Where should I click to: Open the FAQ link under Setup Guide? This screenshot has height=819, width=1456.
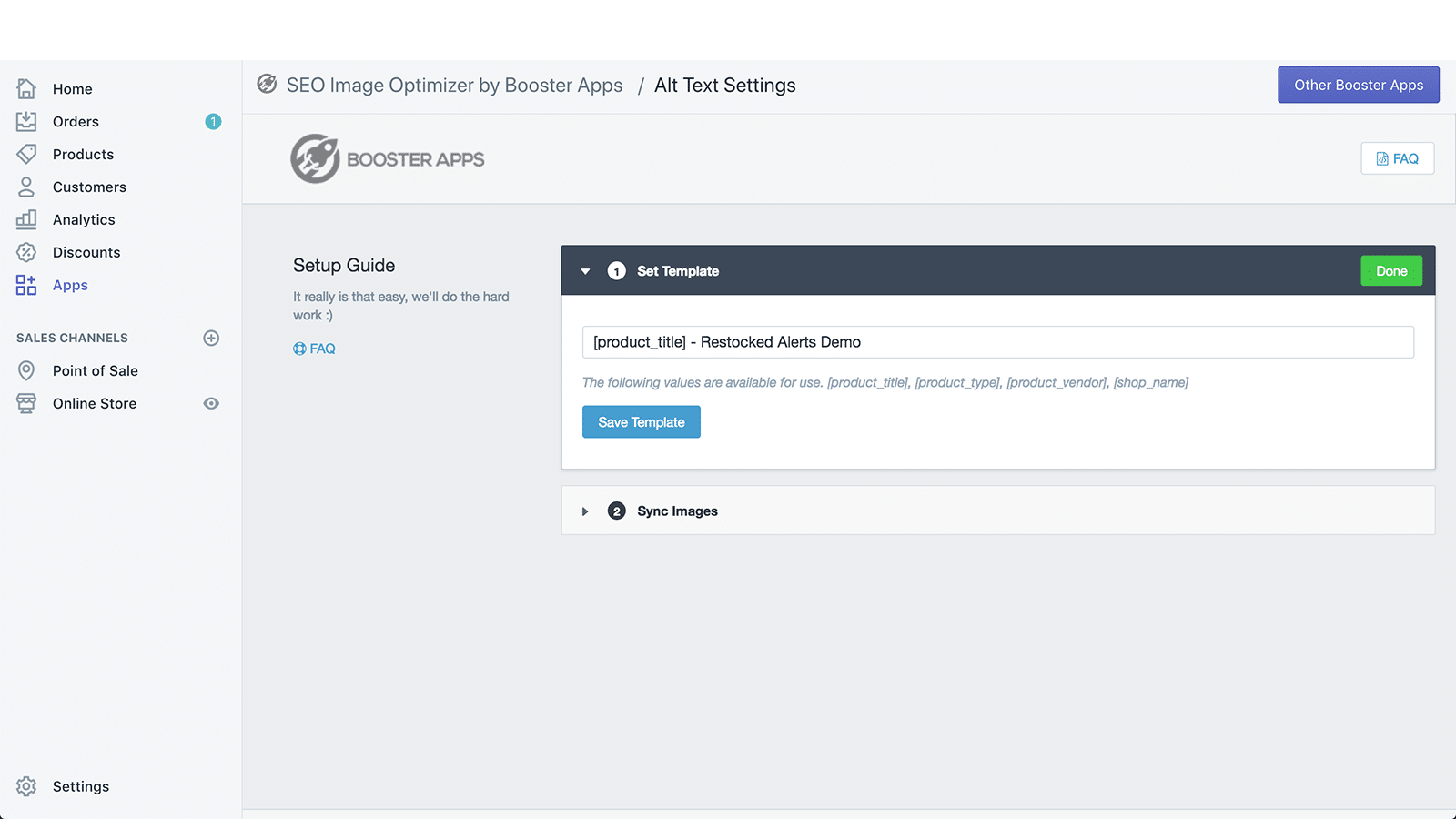coord(314,349)
